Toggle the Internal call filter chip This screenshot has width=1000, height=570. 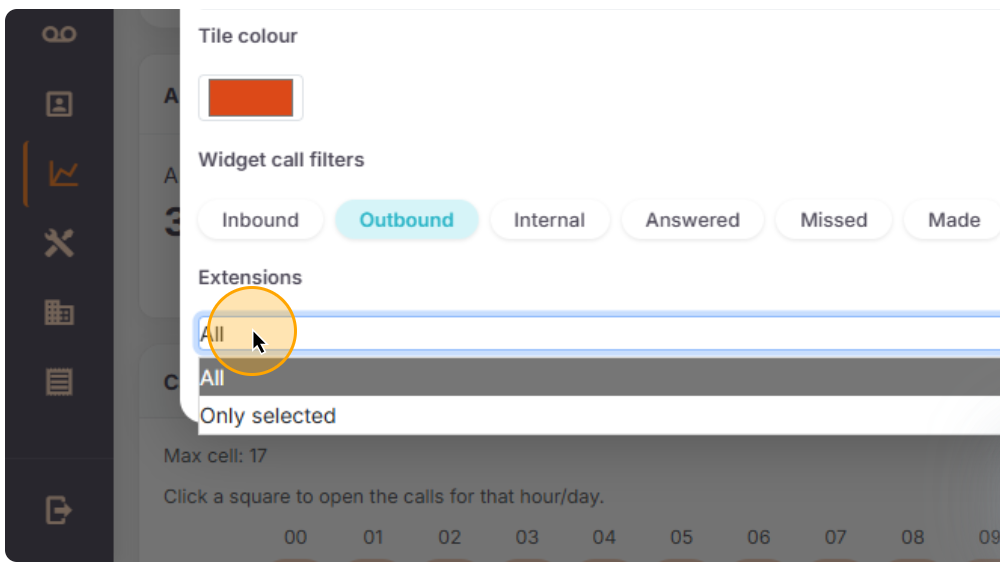click(549, 220)
